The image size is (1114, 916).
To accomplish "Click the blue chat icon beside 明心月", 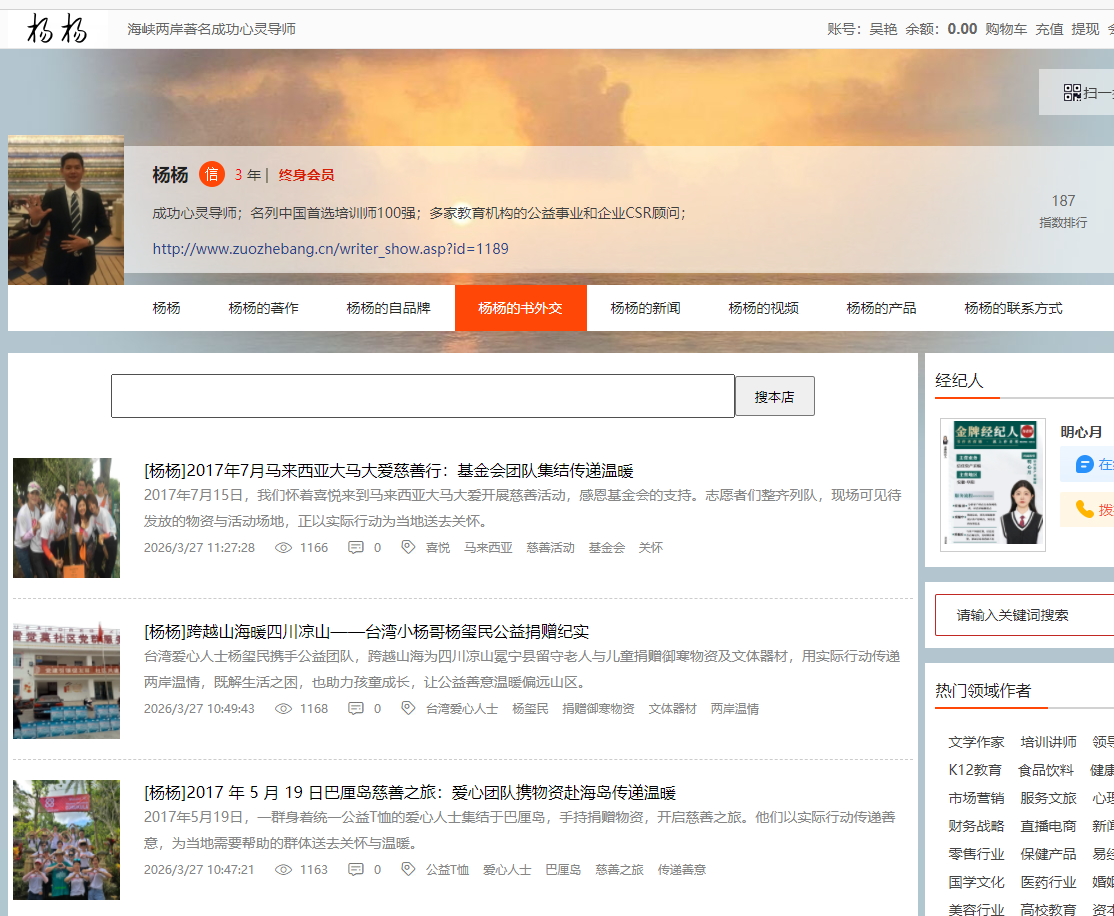I will click(x=1084, y=464).
